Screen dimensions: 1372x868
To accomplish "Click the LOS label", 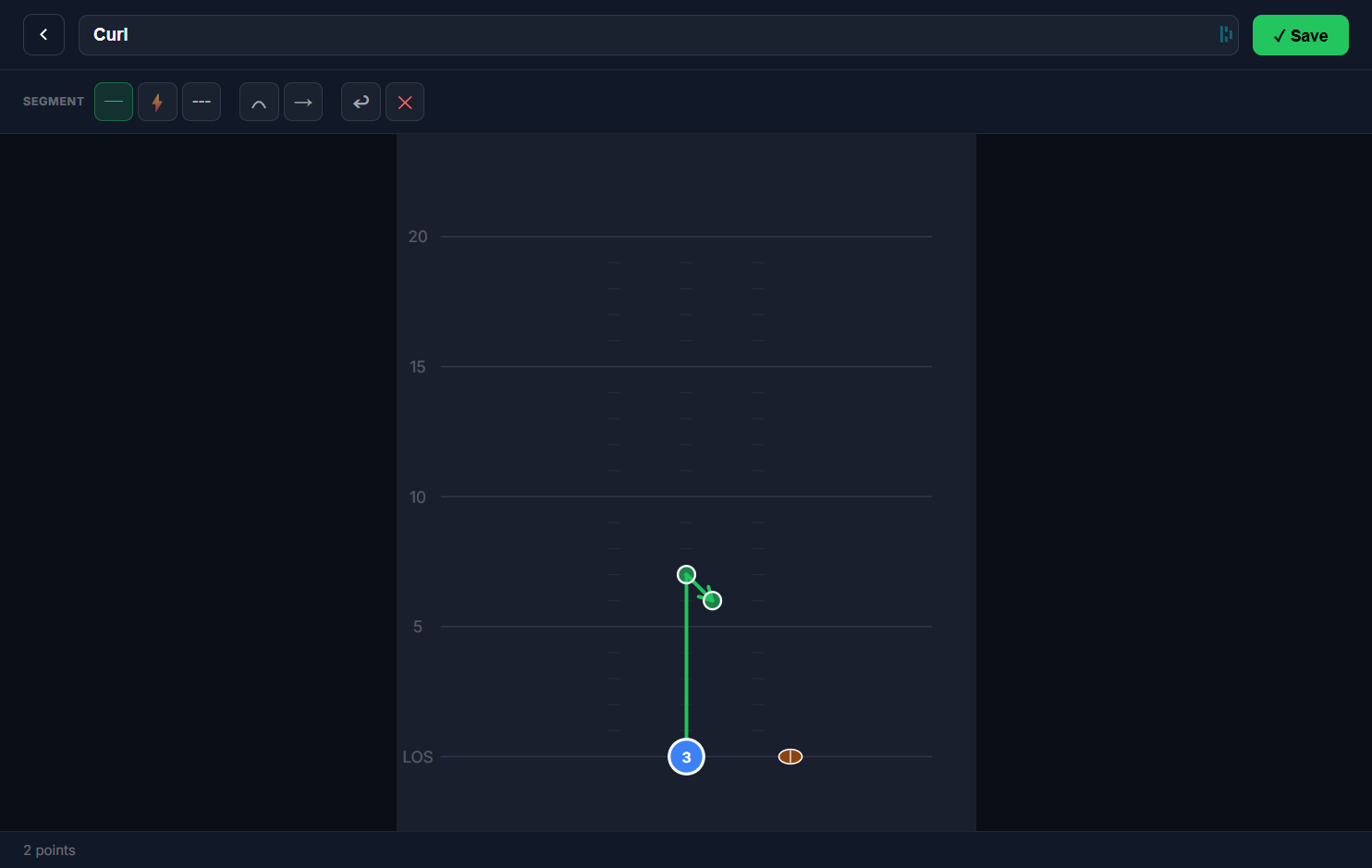I will point(418,757).
